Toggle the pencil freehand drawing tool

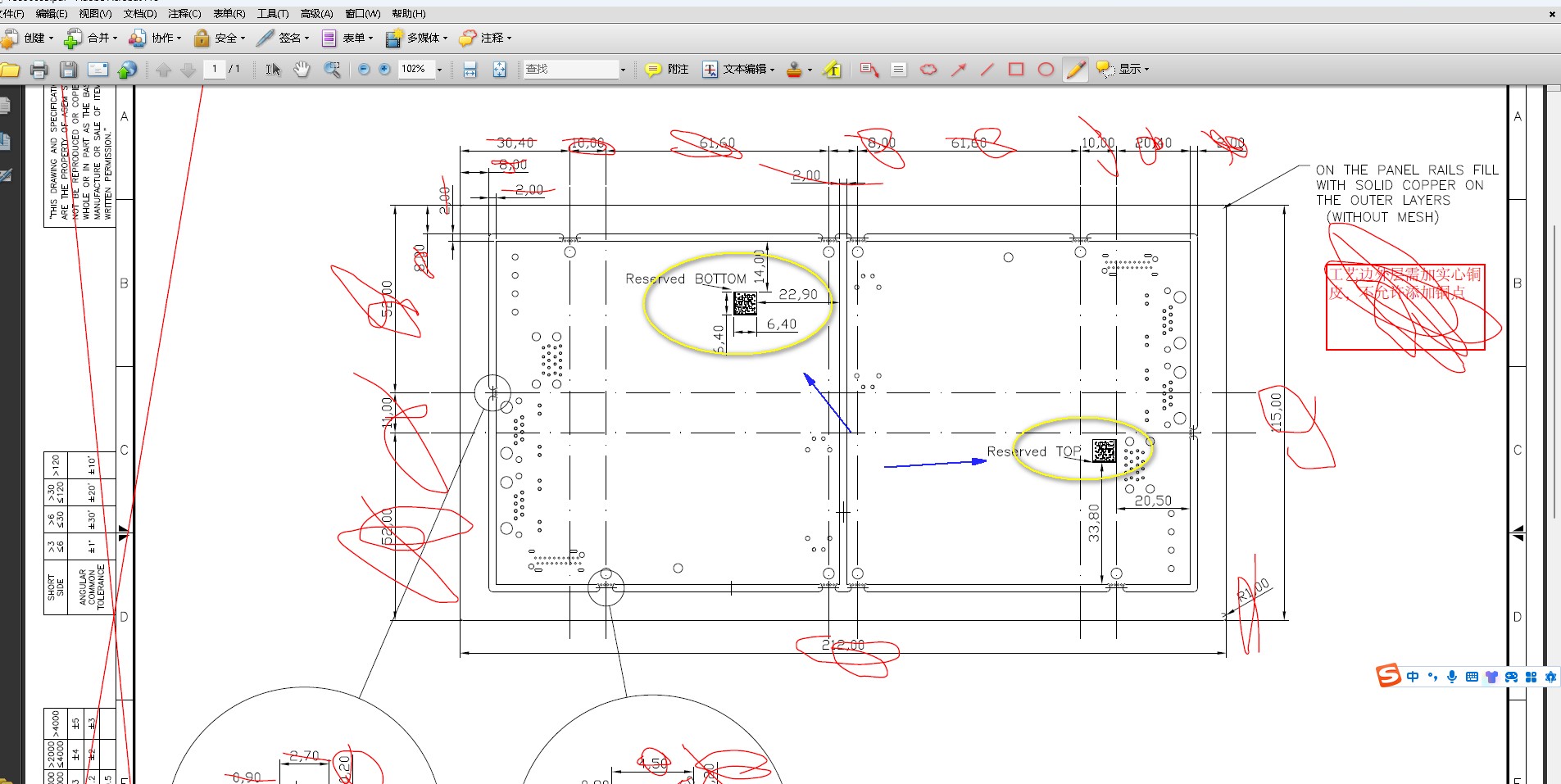coord(1075,70)
